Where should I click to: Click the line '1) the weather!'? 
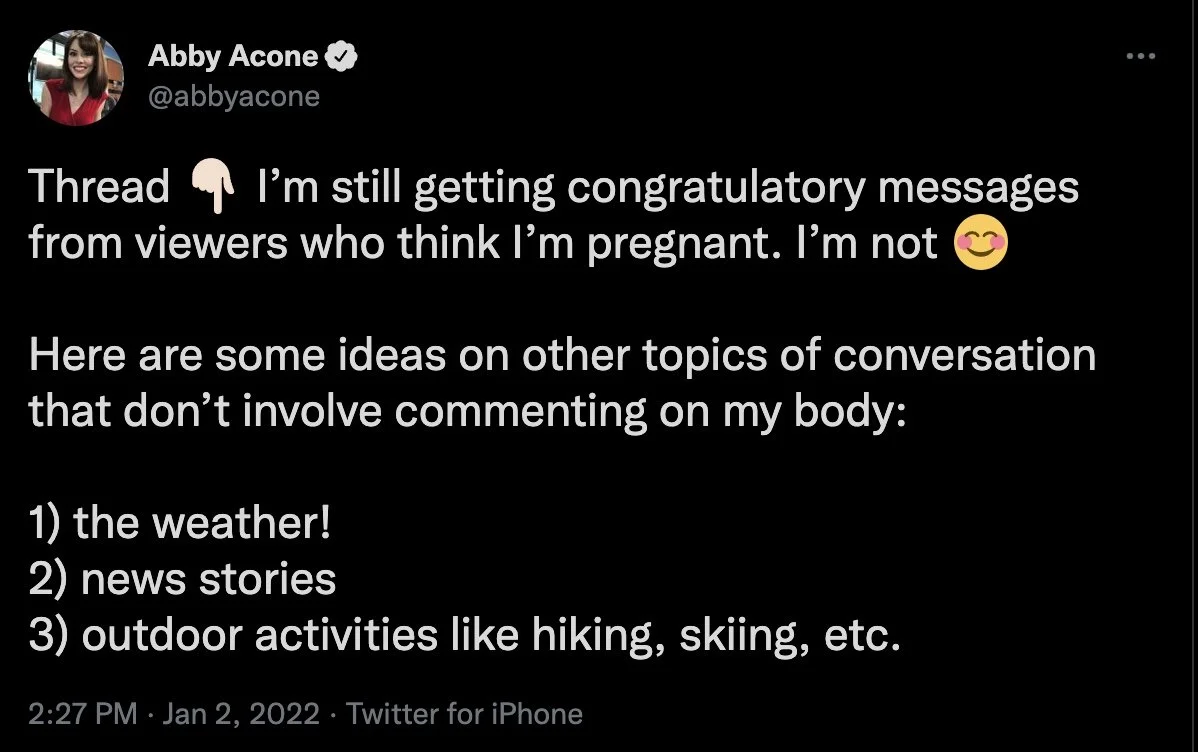click(180, 523)
